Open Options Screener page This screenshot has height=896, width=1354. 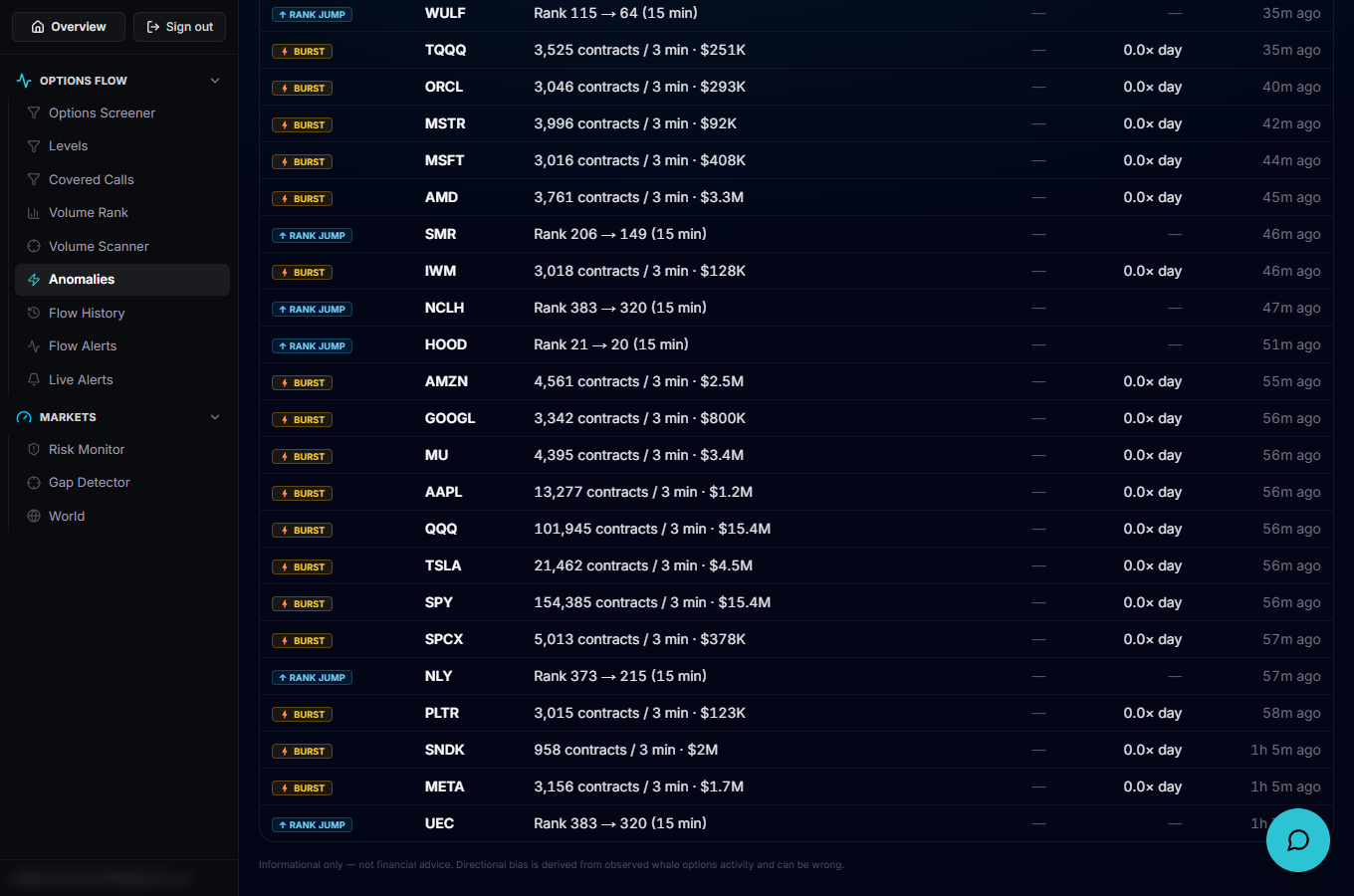point(122,113)
